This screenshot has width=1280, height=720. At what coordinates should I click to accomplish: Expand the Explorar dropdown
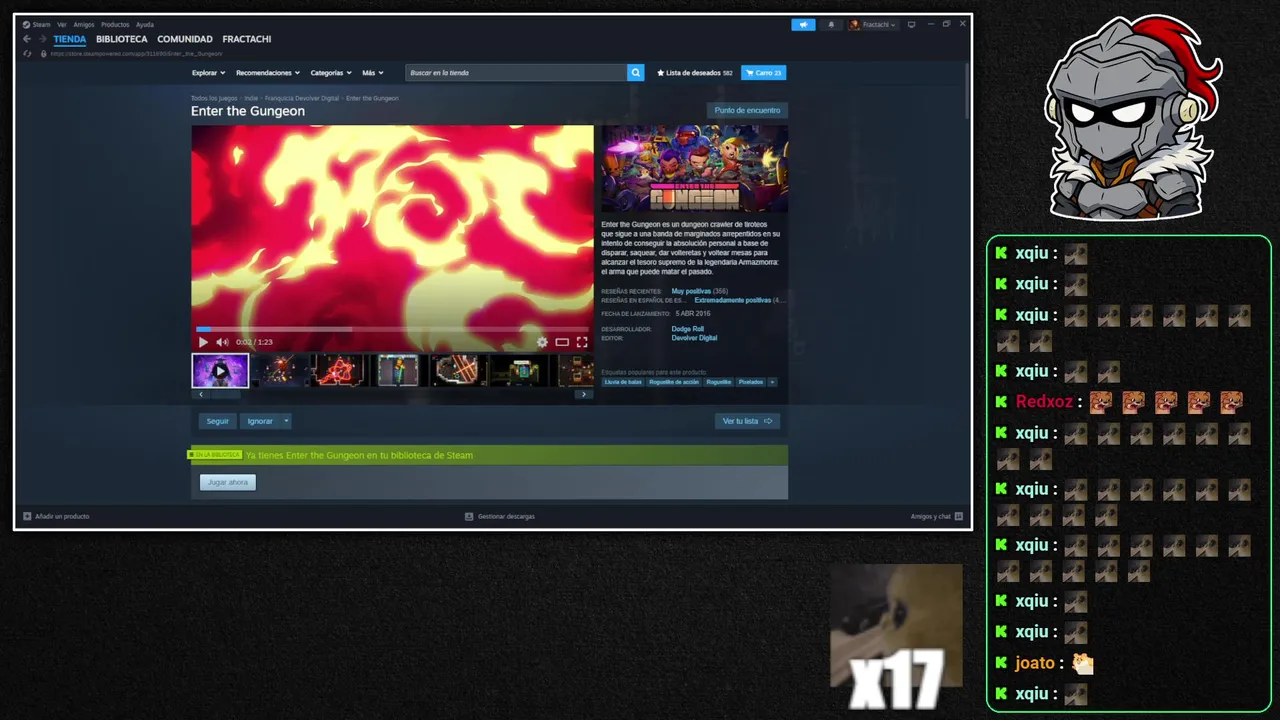[208, 73]
